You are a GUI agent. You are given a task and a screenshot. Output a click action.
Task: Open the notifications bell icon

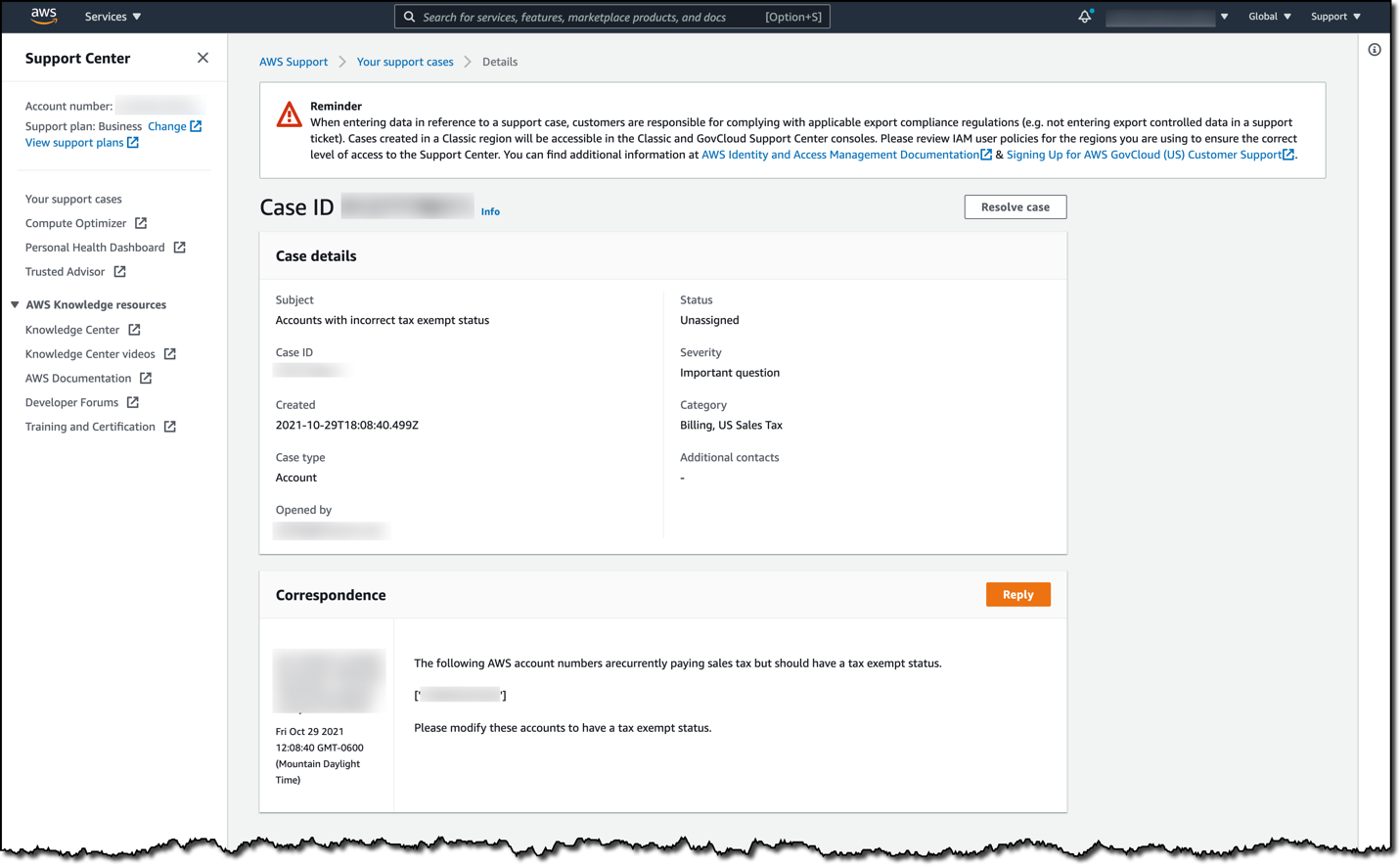(x=1085, y=17)
